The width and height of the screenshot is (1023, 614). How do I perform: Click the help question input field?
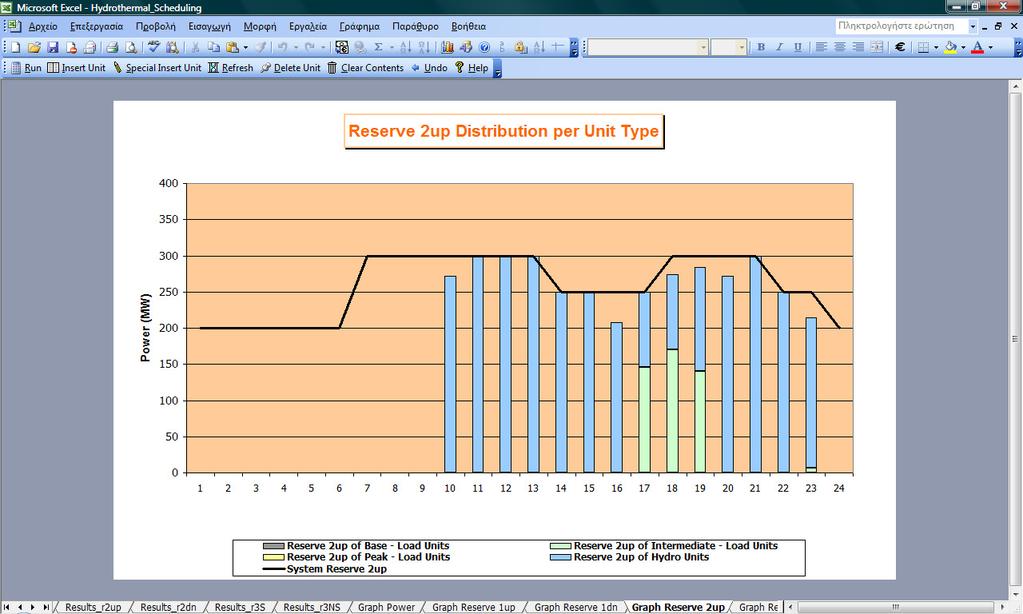pos(901,26)
